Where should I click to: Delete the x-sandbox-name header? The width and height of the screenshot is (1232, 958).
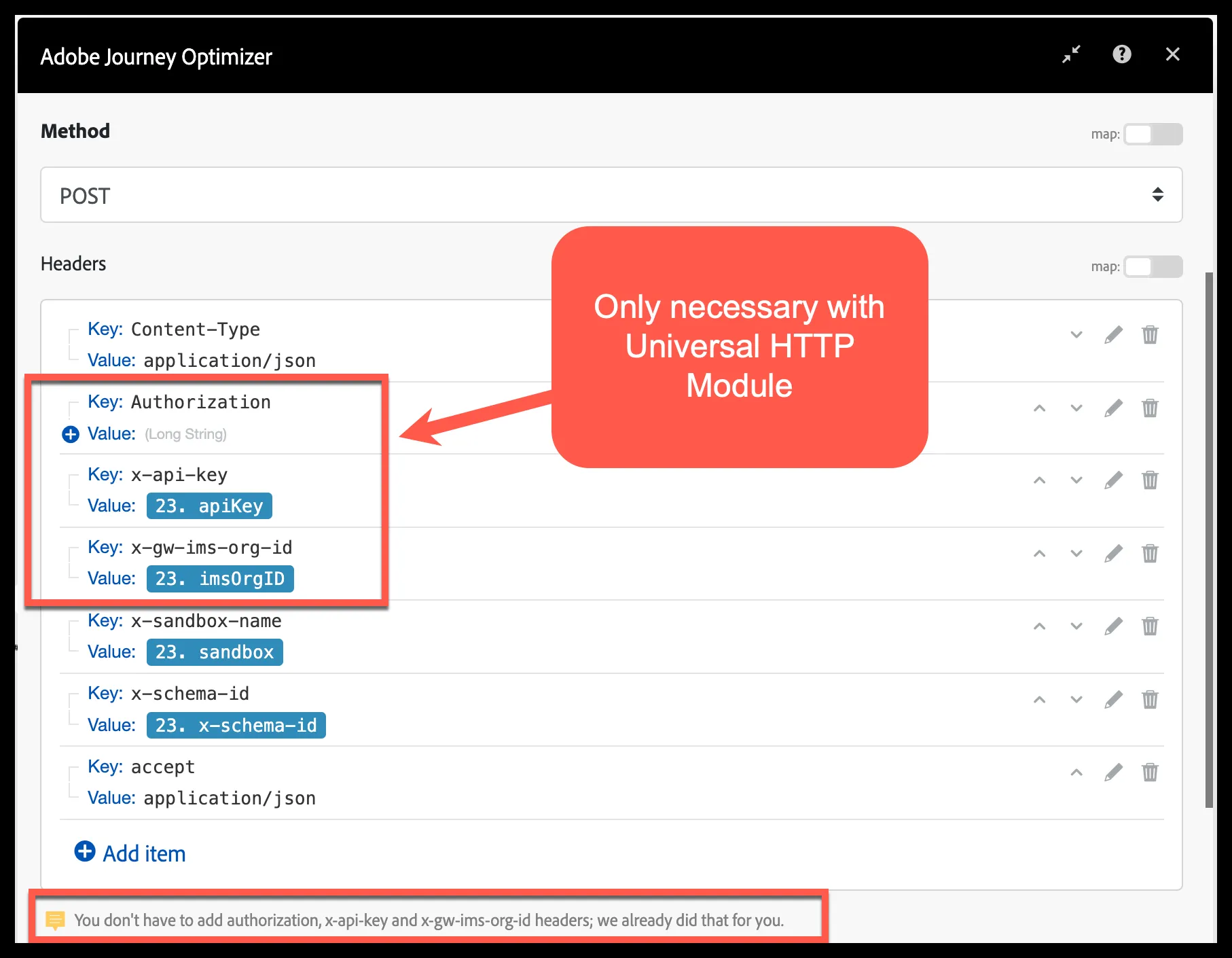tap(1150, 626)
